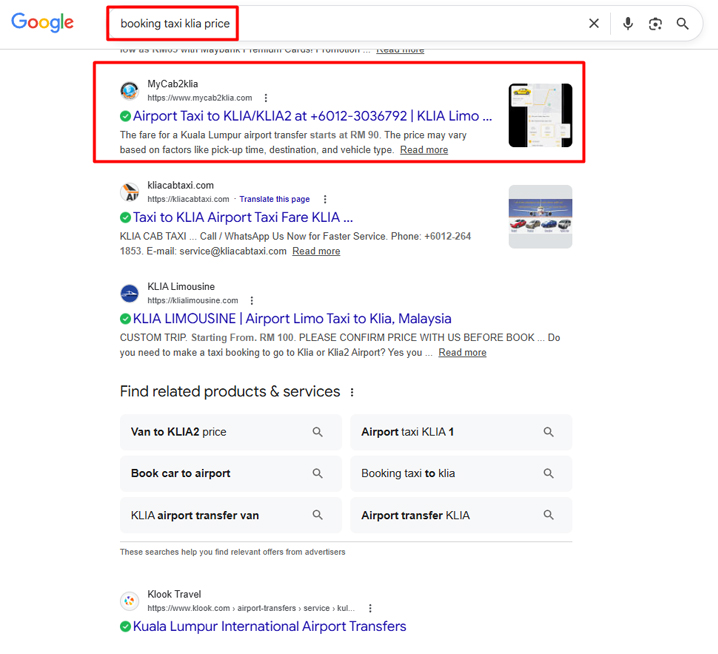
Task: Open Kuala Lumpur International Airport Transfers link
Action: tap(269, 626)
